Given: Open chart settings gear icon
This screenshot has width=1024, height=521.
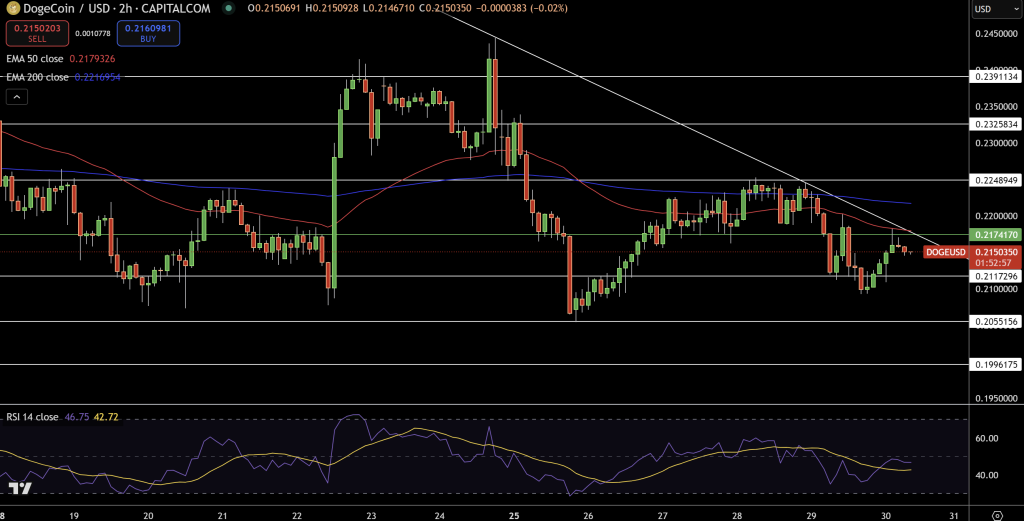Looking at the screenshot, I should coord(997,515).
